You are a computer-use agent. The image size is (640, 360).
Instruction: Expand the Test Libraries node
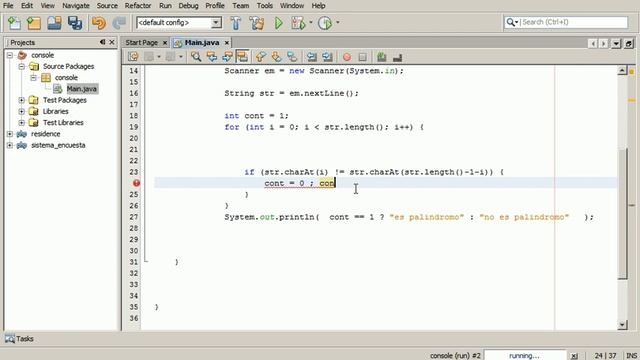click(x=22, y=122)
